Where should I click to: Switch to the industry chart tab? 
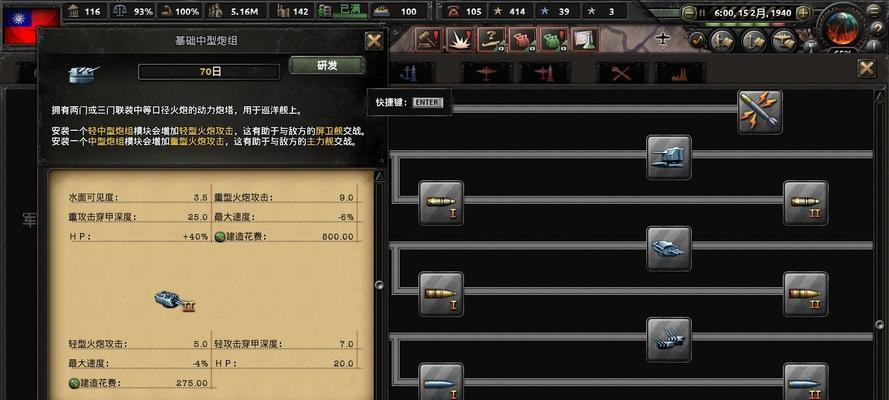(680, 73)
